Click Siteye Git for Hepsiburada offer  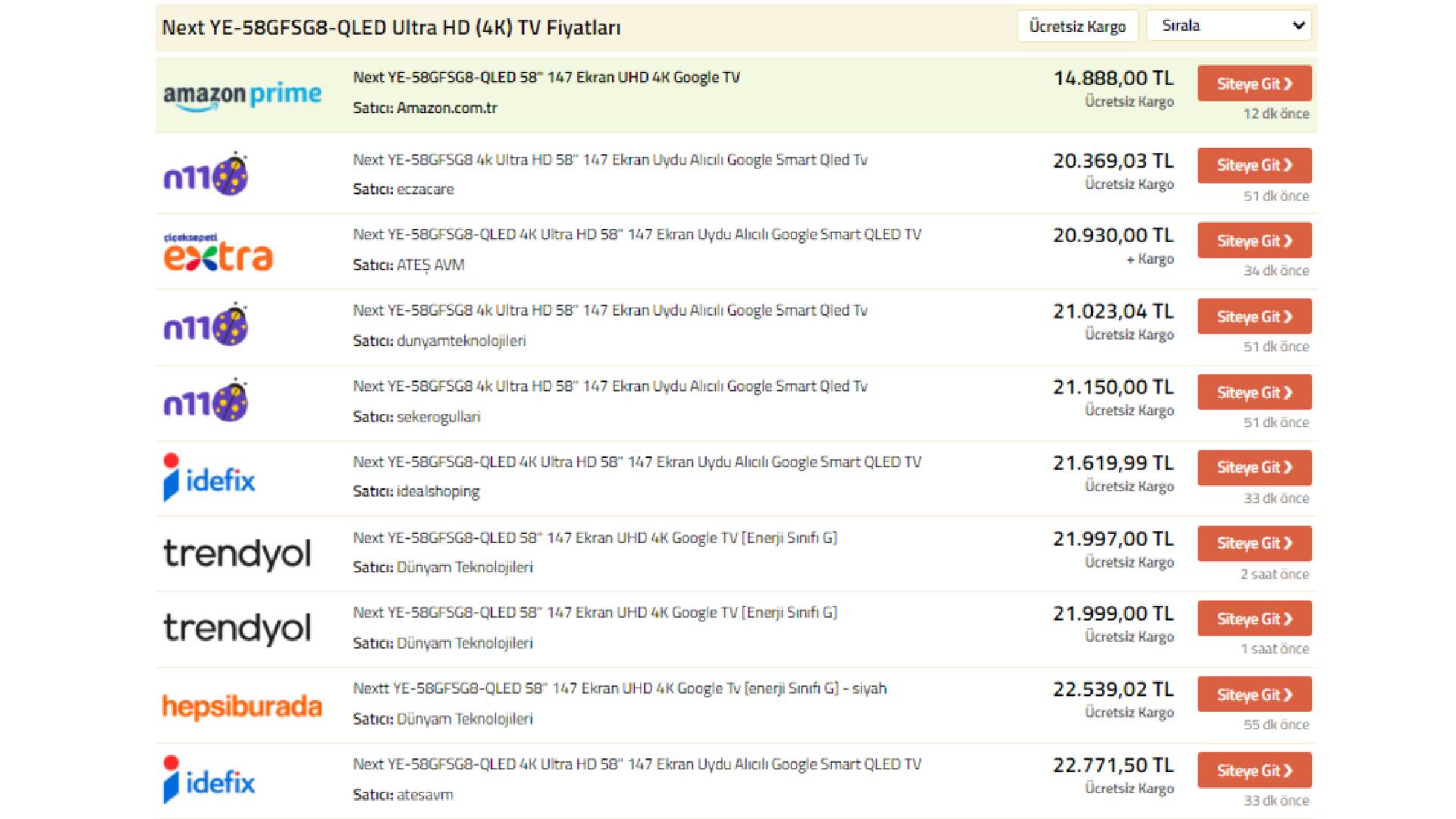1254,695
